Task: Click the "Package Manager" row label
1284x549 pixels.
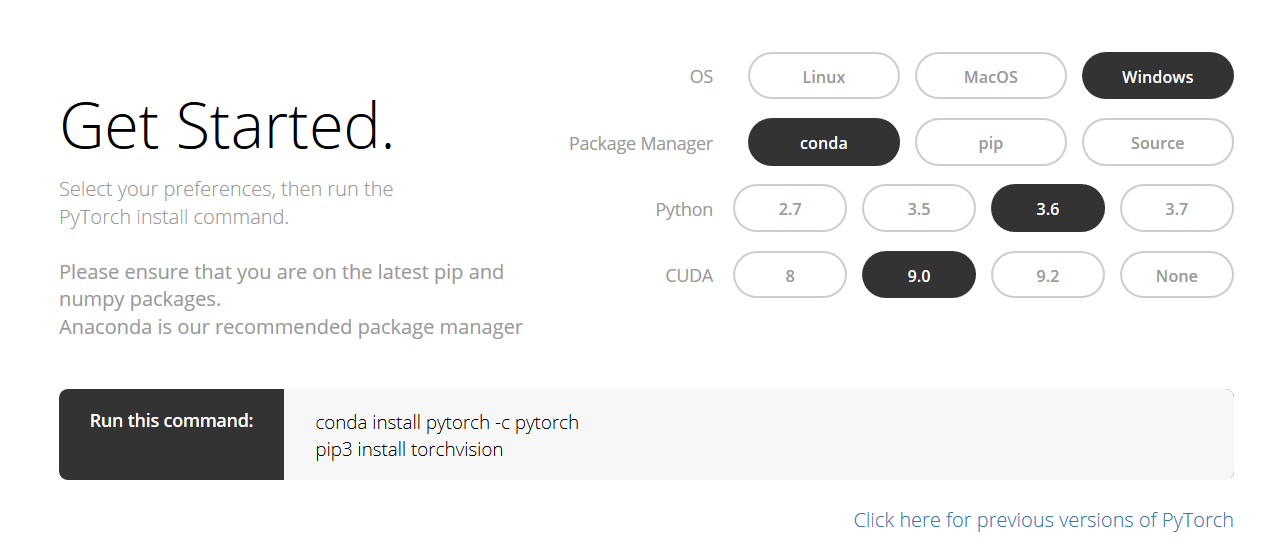Action: click(640, 143)
